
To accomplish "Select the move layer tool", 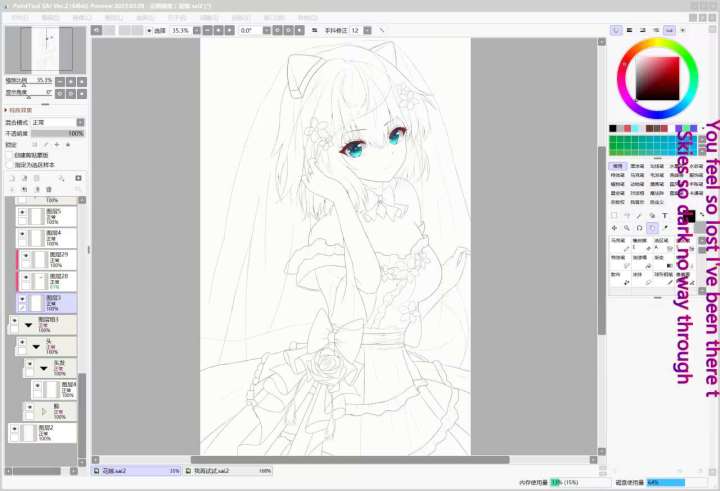I will point(614,228).
